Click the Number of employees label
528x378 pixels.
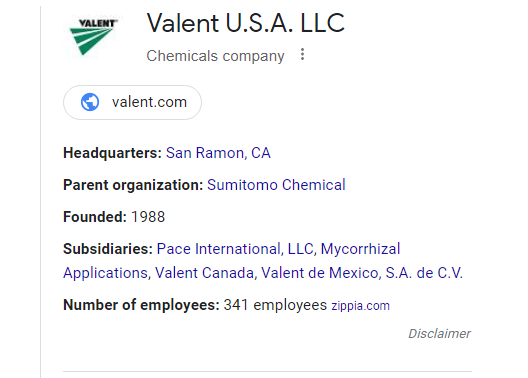(x=141, y=305)
